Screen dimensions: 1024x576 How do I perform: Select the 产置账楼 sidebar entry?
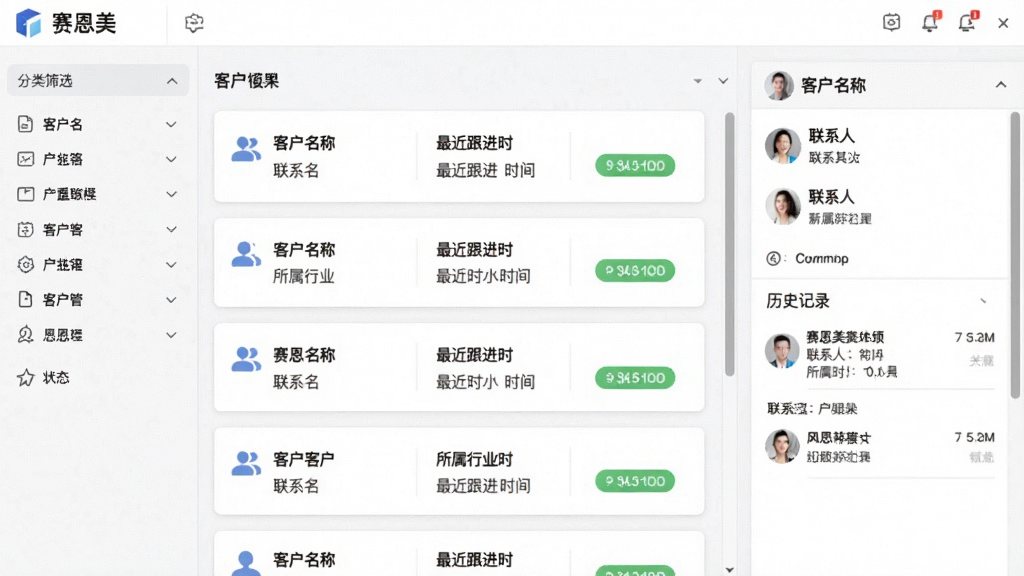(98, 194)
